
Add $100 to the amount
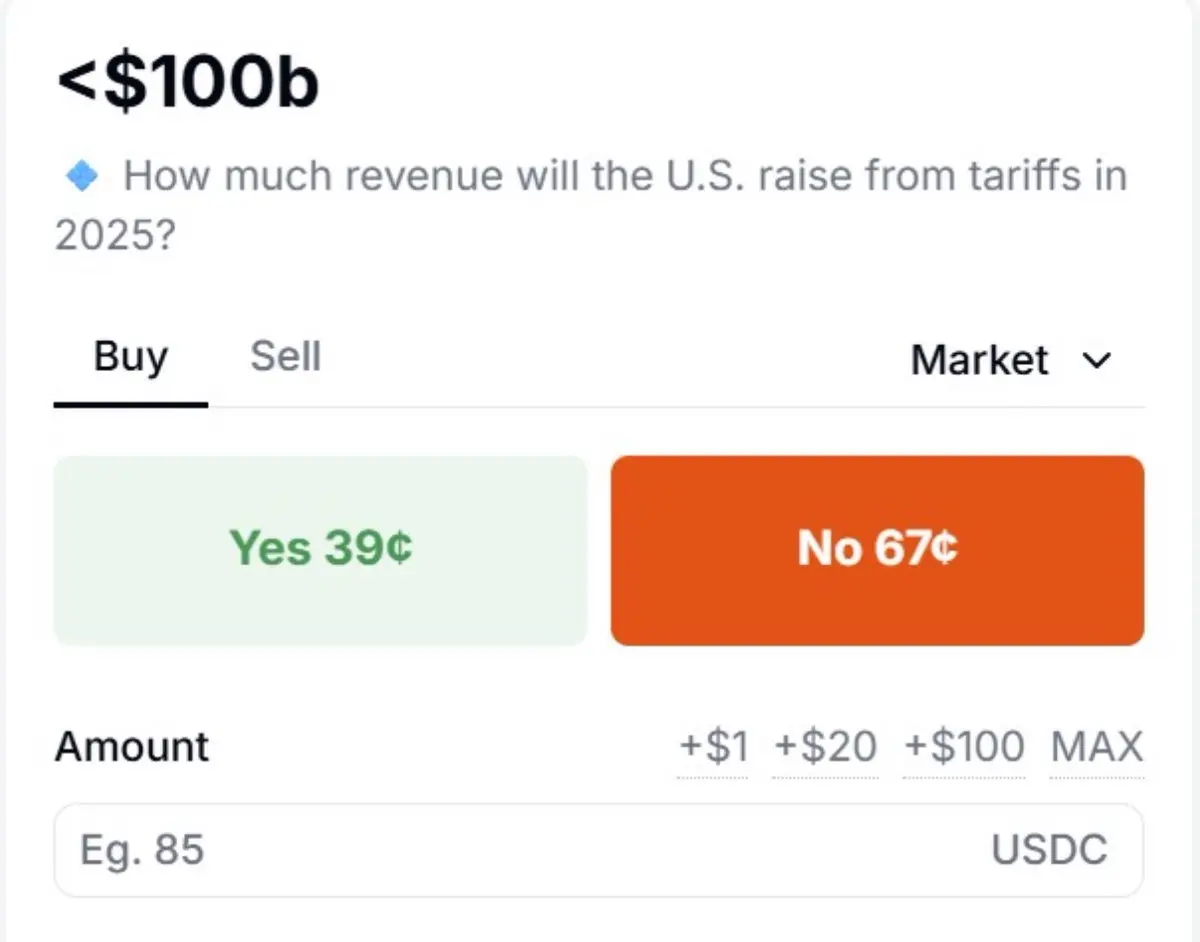964,747
